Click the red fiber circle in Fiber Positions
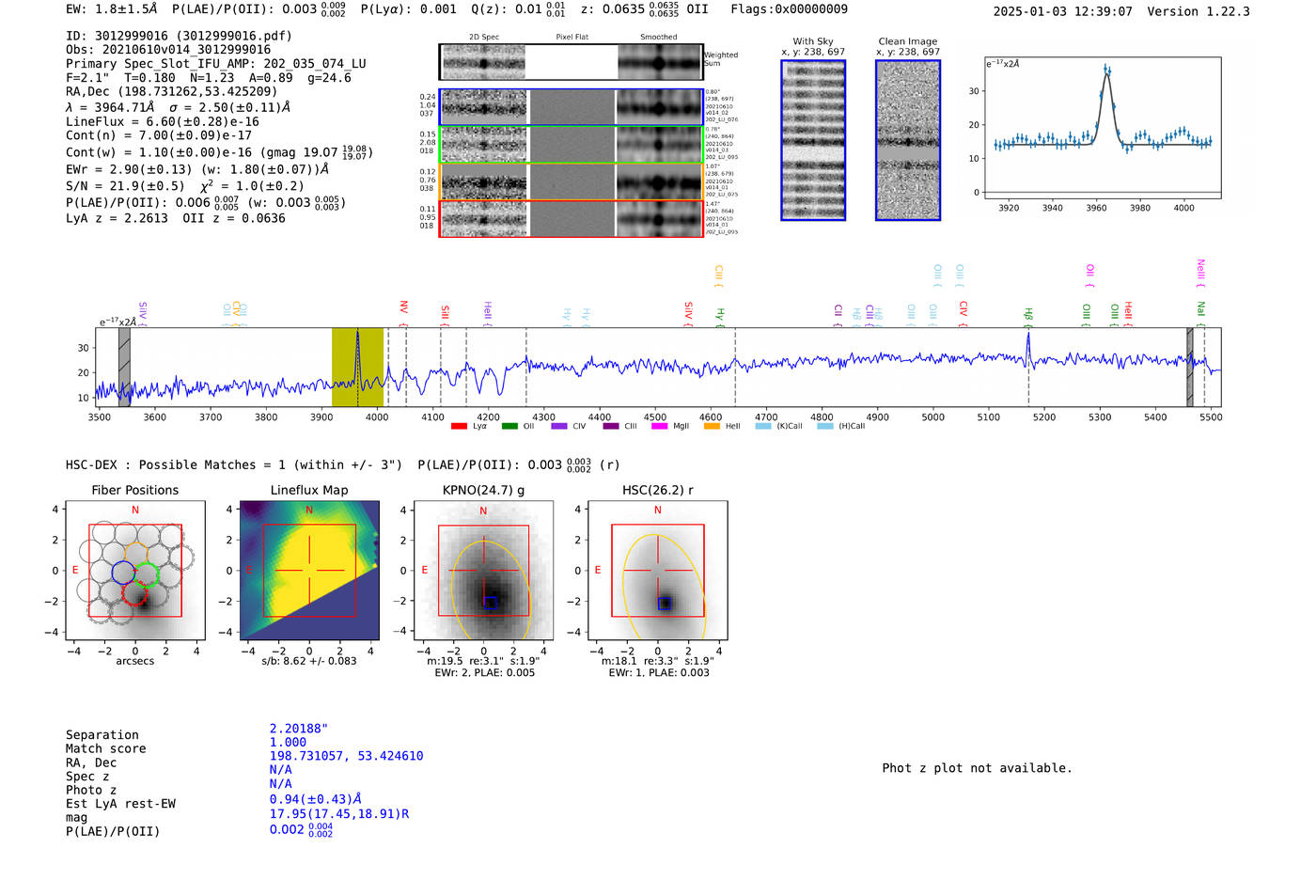The width and height of the screenshot is (1316, 896). coord(135,594)
